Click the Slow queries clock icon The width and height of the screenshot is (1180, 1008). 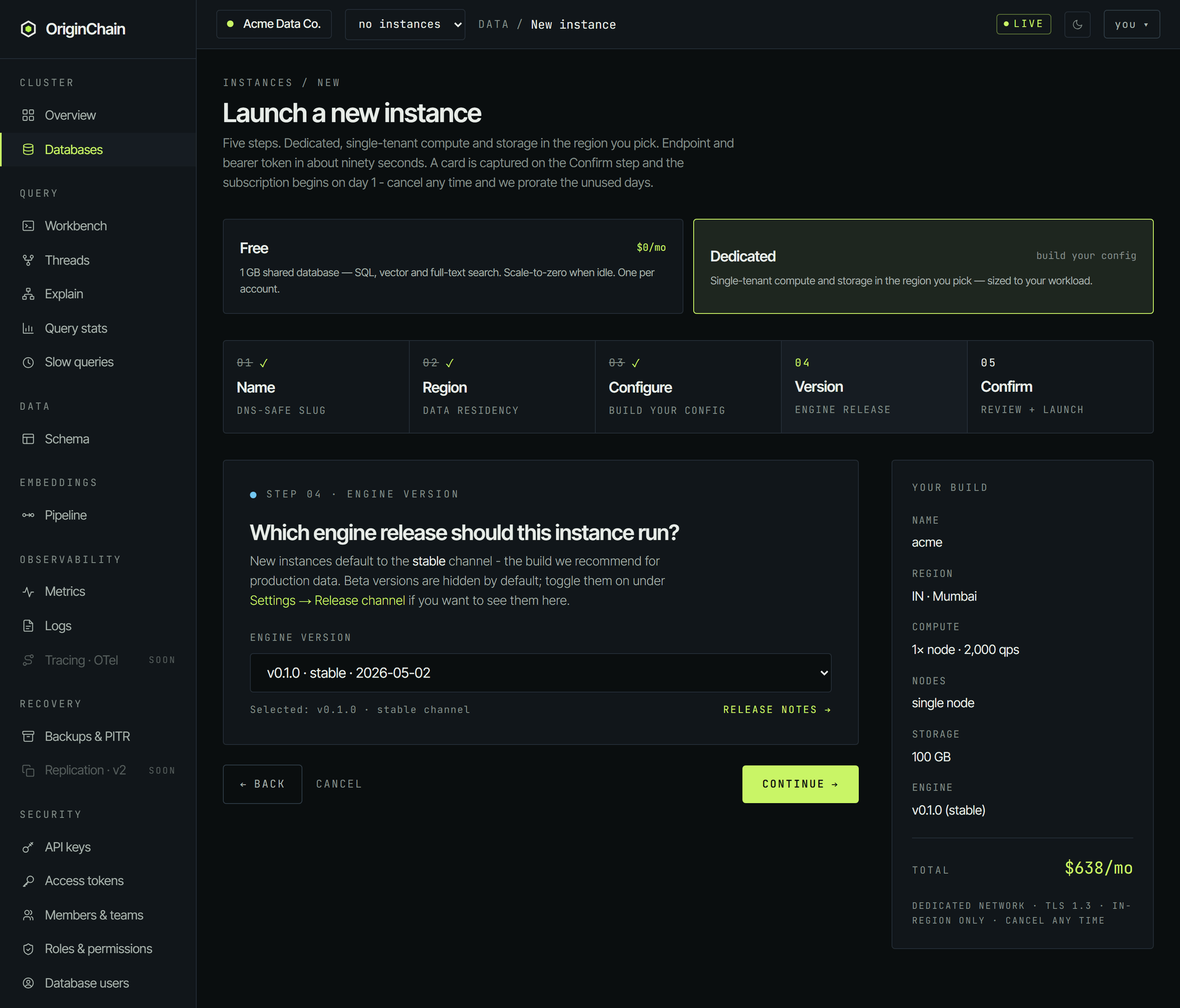tap(28, 362)
